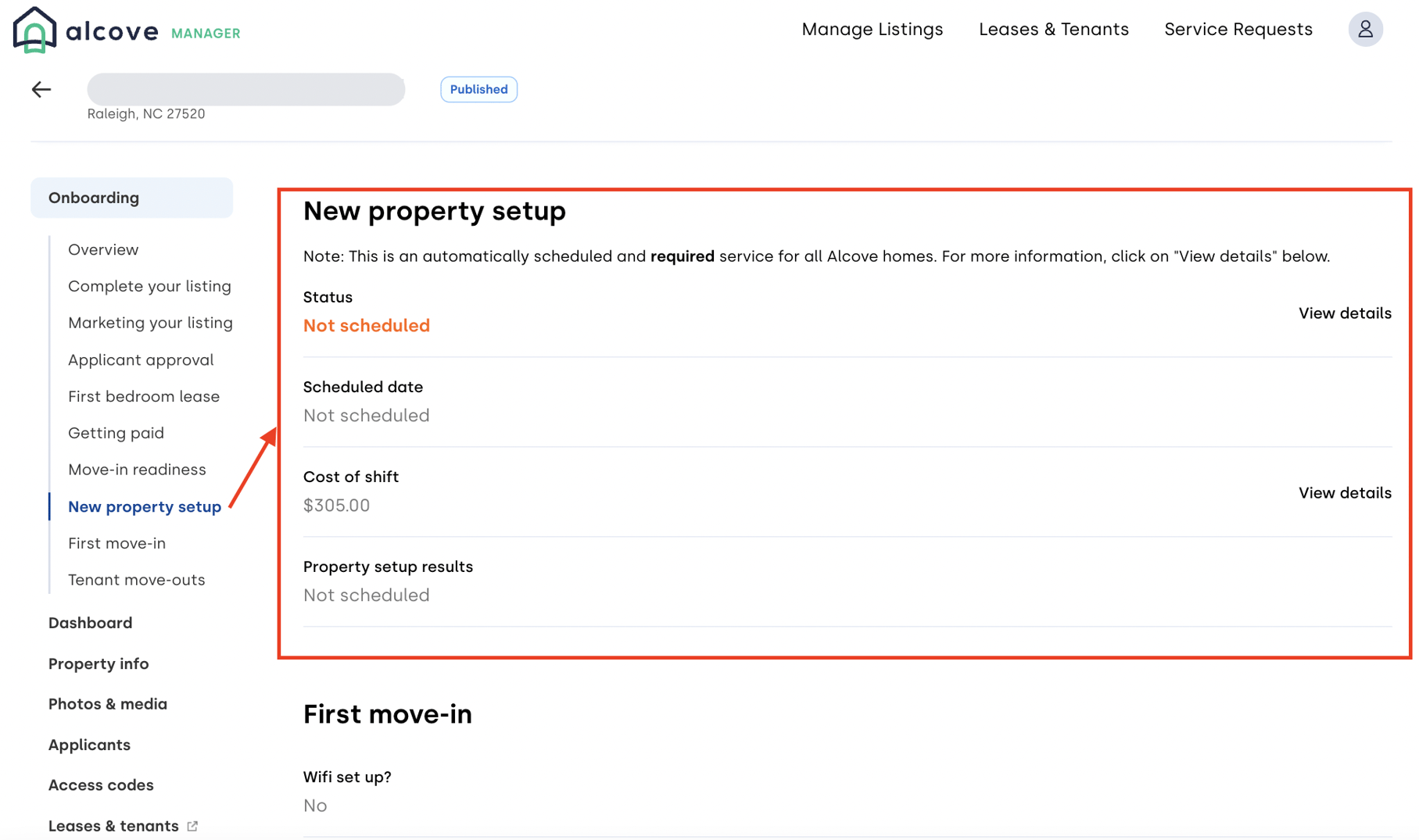Open the Access codes section
The width and height of the screenshot is (1419, 840).
coord(101,785)
